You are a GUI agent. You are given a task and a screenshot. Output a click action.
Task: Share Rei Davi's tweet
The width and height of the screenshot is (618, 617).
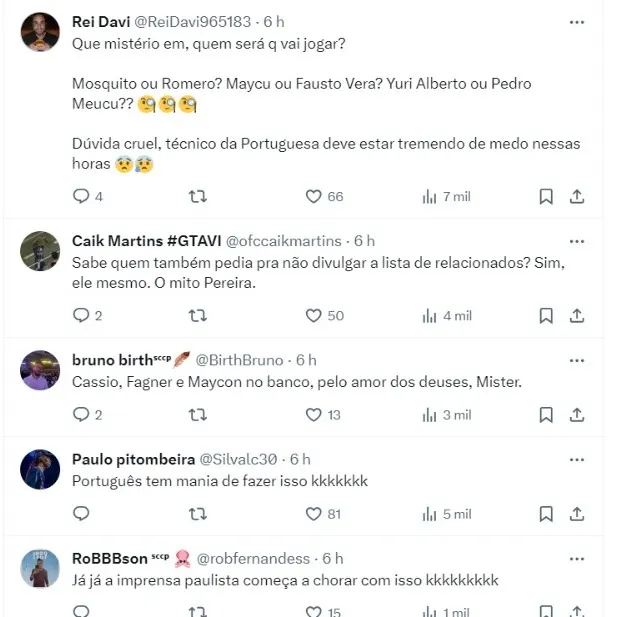(577, 197)
